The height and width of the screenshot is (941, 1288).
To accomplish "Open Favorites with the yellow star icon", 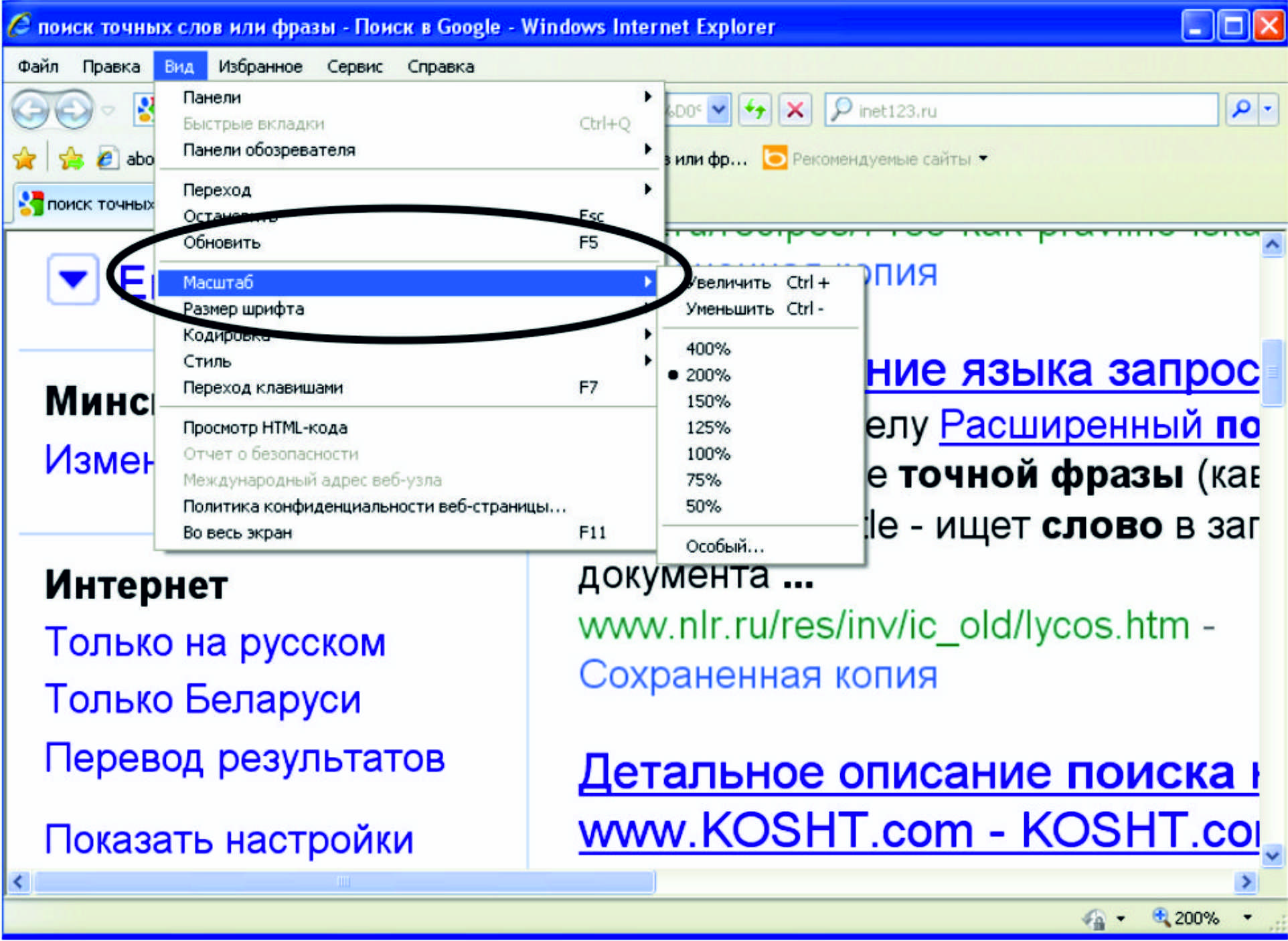I will 24,159.
